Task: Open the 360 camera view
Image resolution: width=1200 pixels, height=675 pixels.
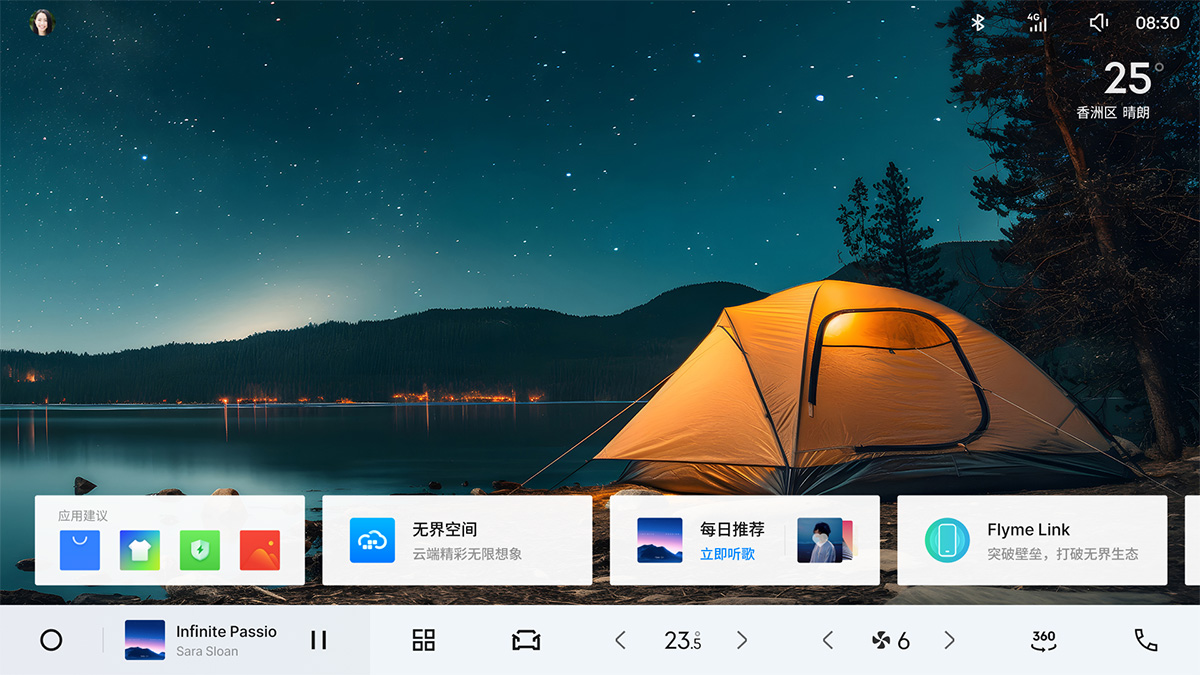Action: click(x=1043, y=640)
